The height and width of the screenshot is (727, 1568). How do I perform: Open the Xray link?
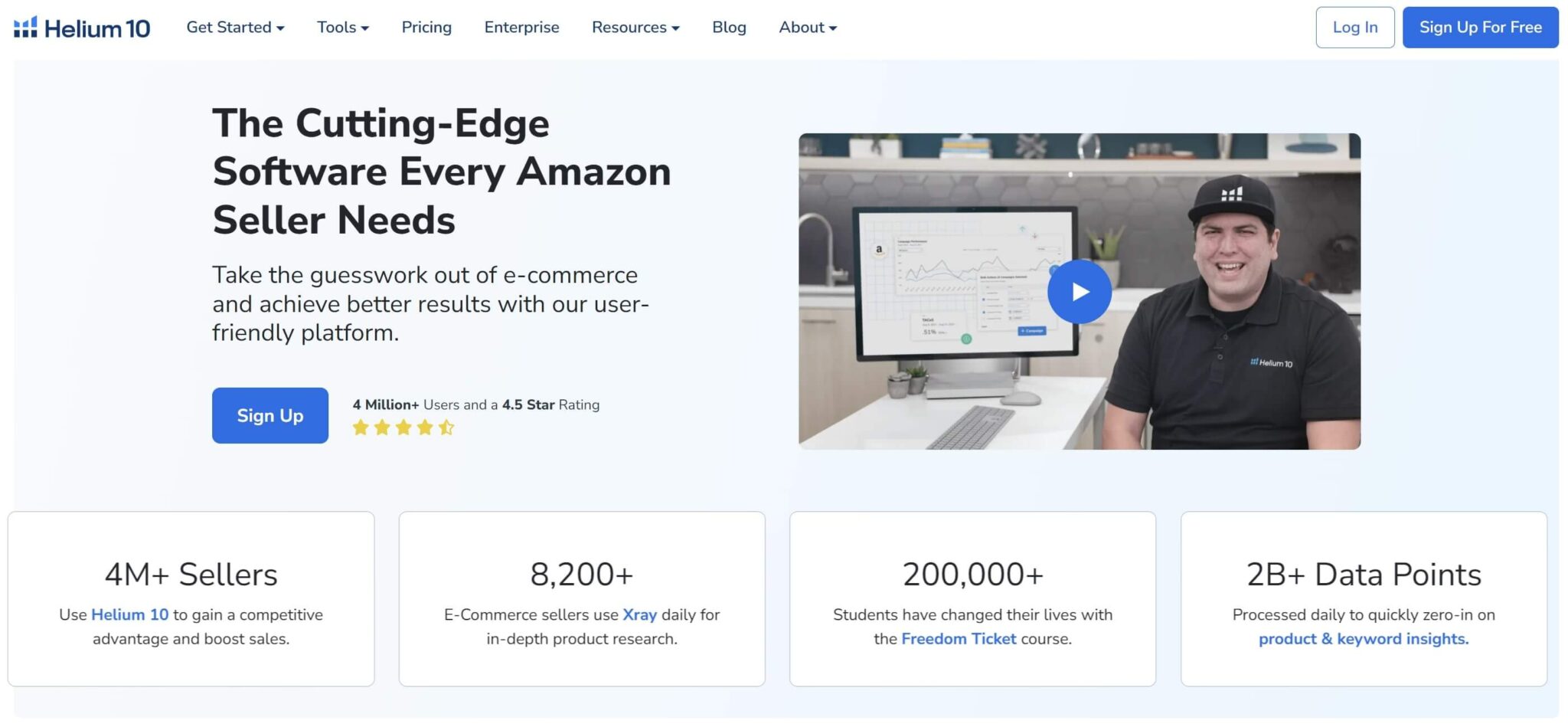639,614
